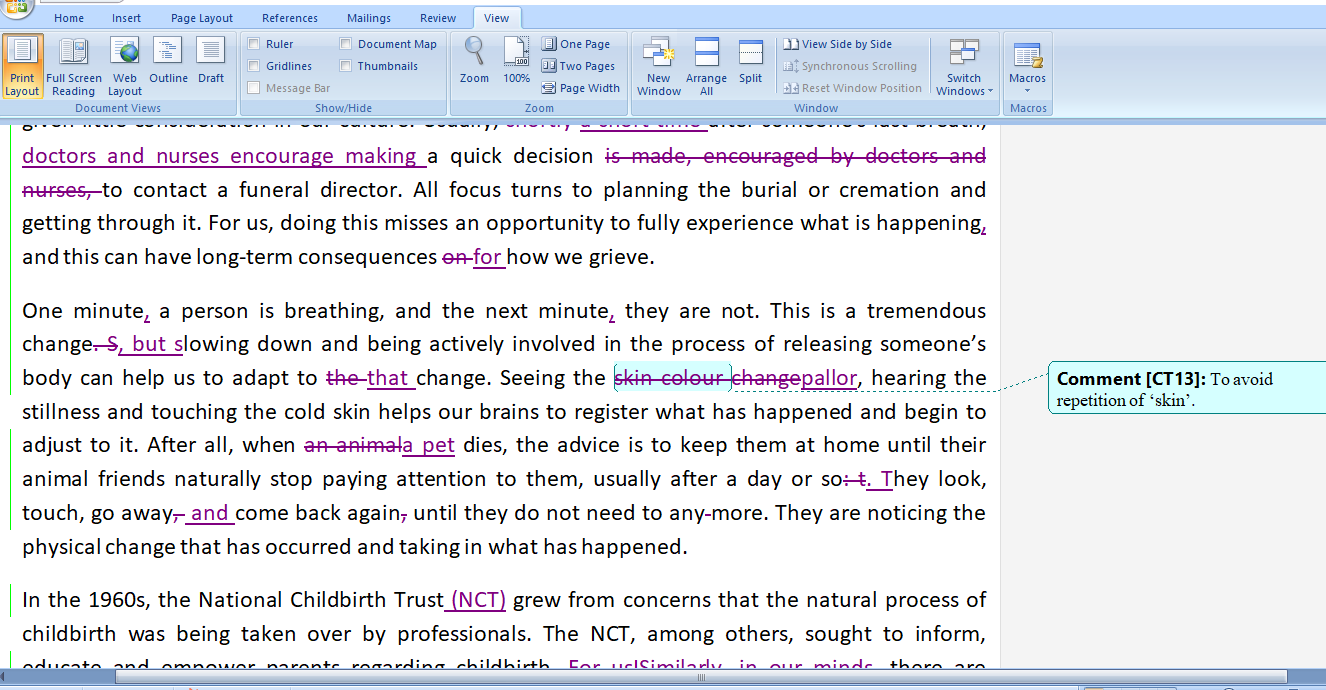This screenshot has height=690, width=1326.
Task: Switch to Web Layout view
Action: click(125, 66)
